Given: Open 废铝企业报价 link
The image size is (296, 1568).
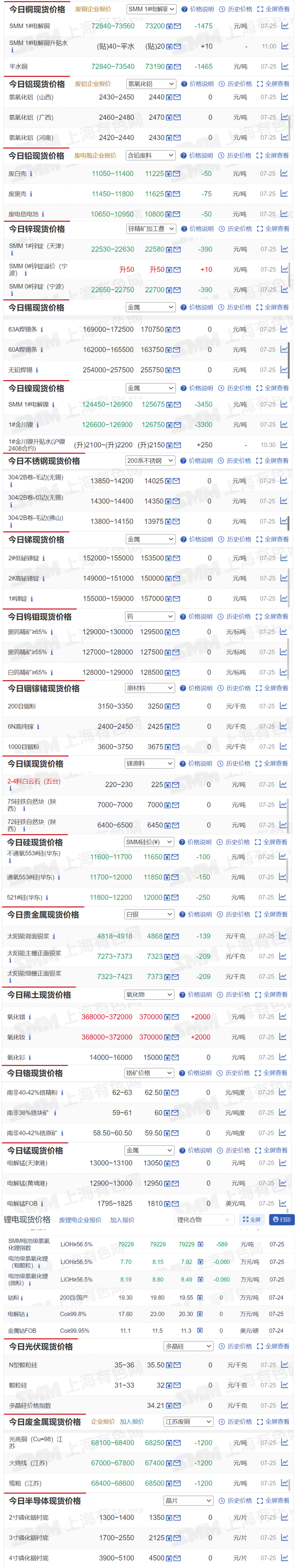Looking at the screenshot, I should [x=93, y=84].
